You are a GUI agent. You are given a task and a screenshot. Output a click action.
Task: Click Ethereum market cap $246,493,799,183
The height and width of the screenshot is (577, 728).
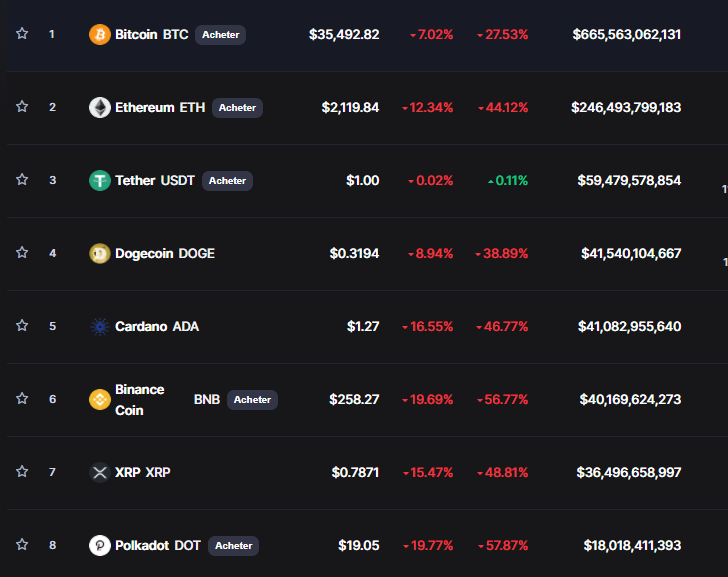(x=626, y=108)
